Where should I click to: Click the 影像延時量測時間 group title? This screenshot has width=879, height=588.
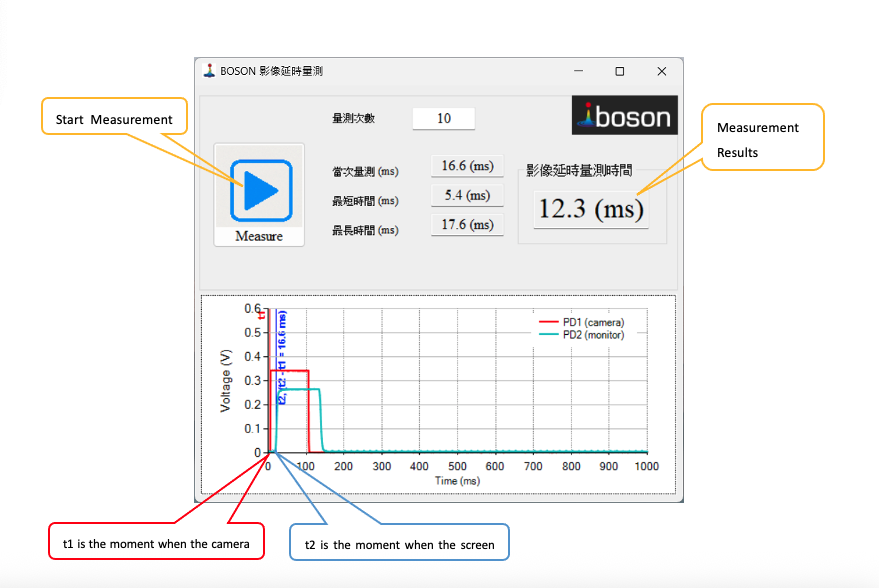(579, 170)
